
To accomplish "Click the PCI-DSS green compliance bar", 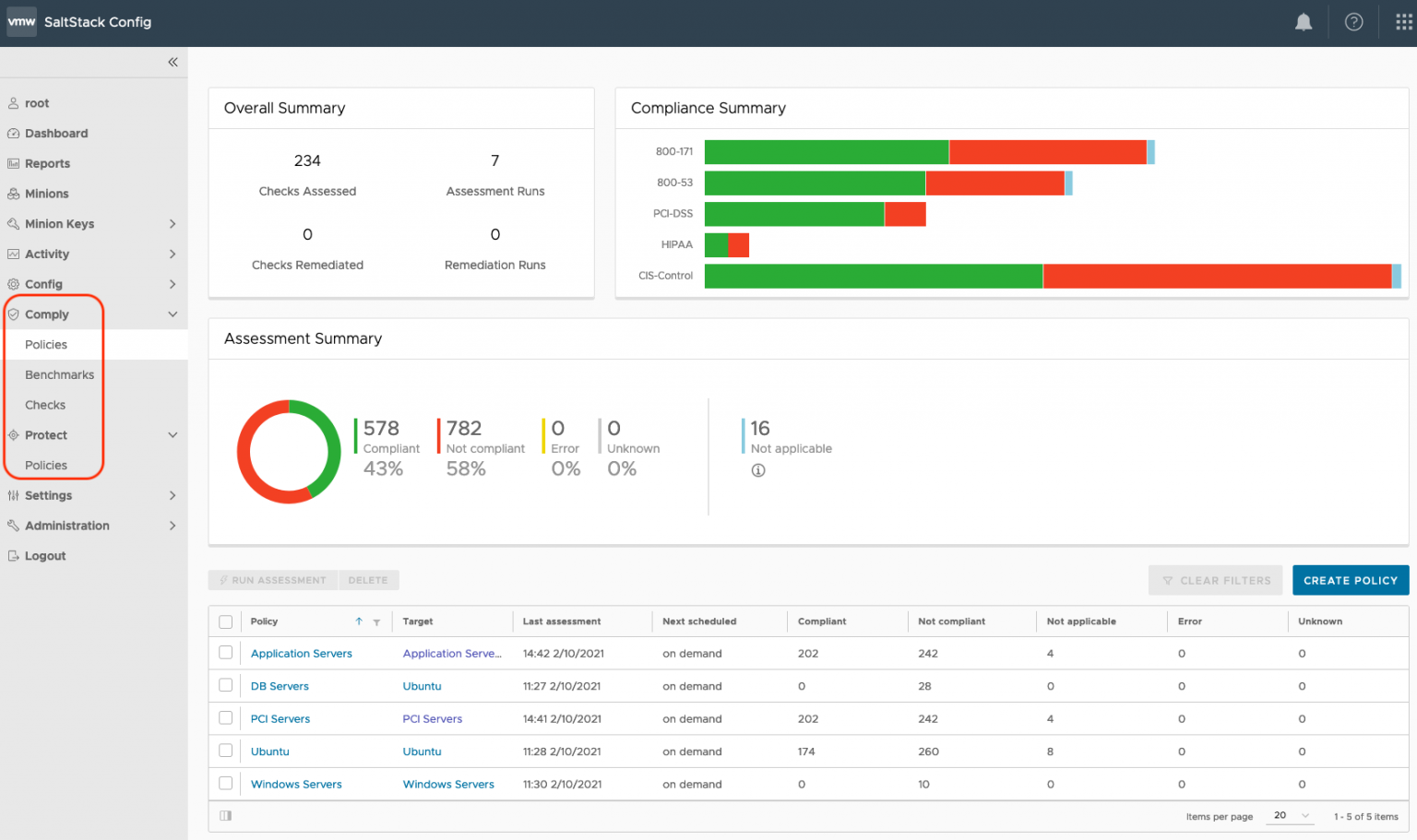I will [x=794, y=214].
